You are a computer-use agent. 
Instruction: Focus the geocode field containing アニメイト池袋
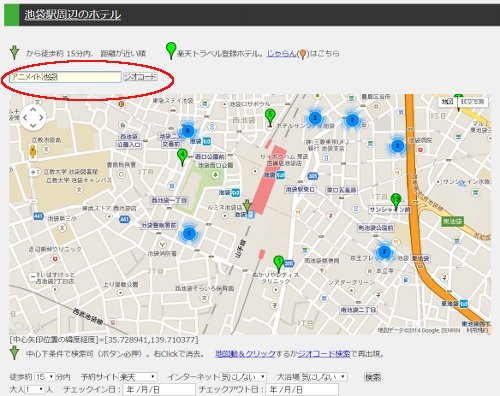65,77
